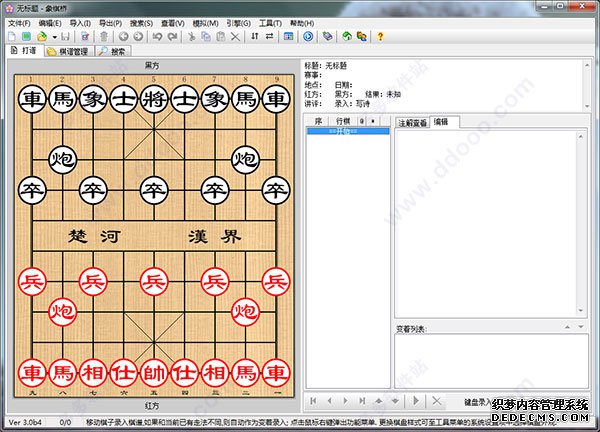Jump to first move button

313,401
